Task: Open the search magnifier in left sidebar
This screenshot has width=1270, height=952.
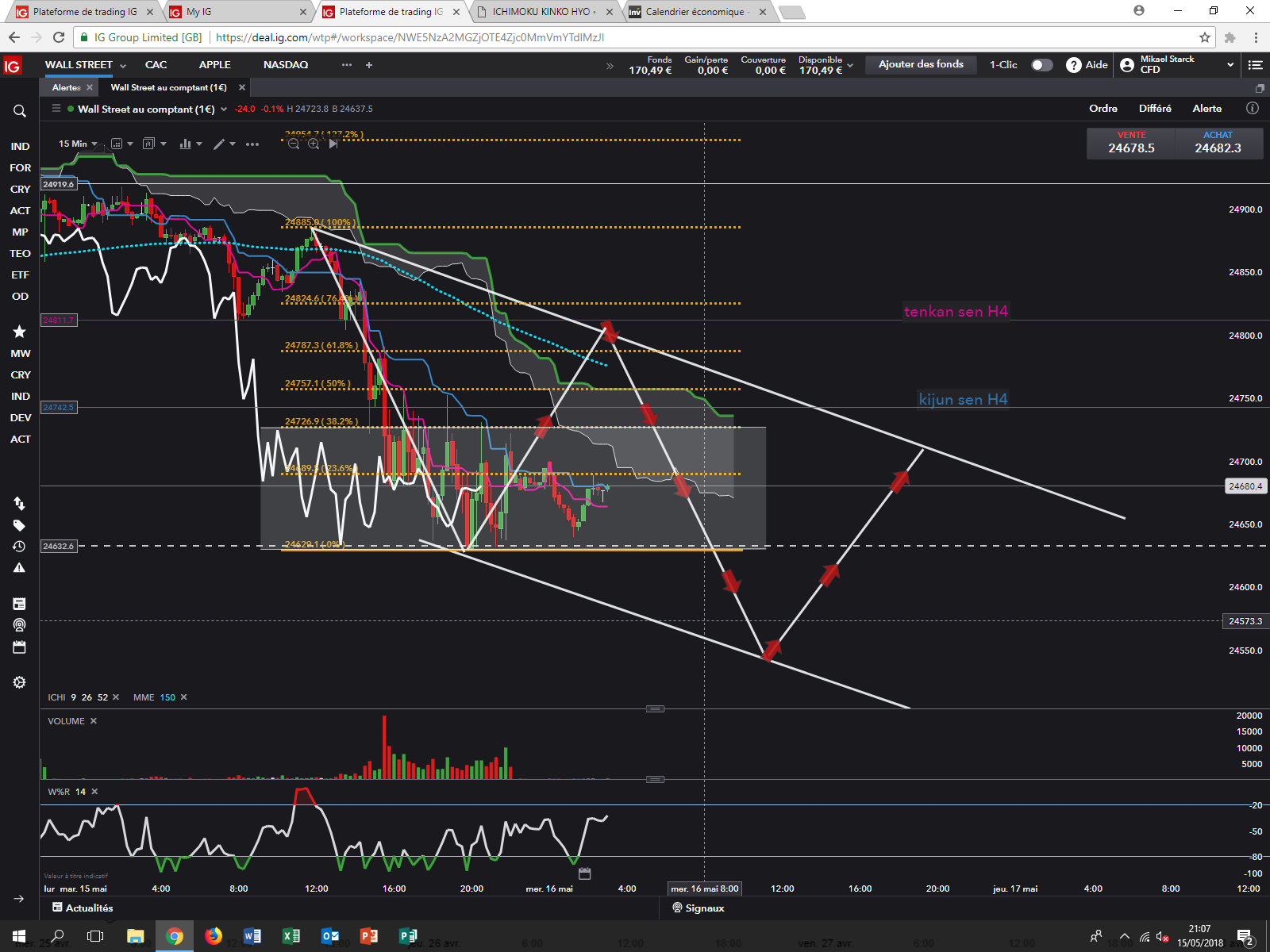Action: 20,111
